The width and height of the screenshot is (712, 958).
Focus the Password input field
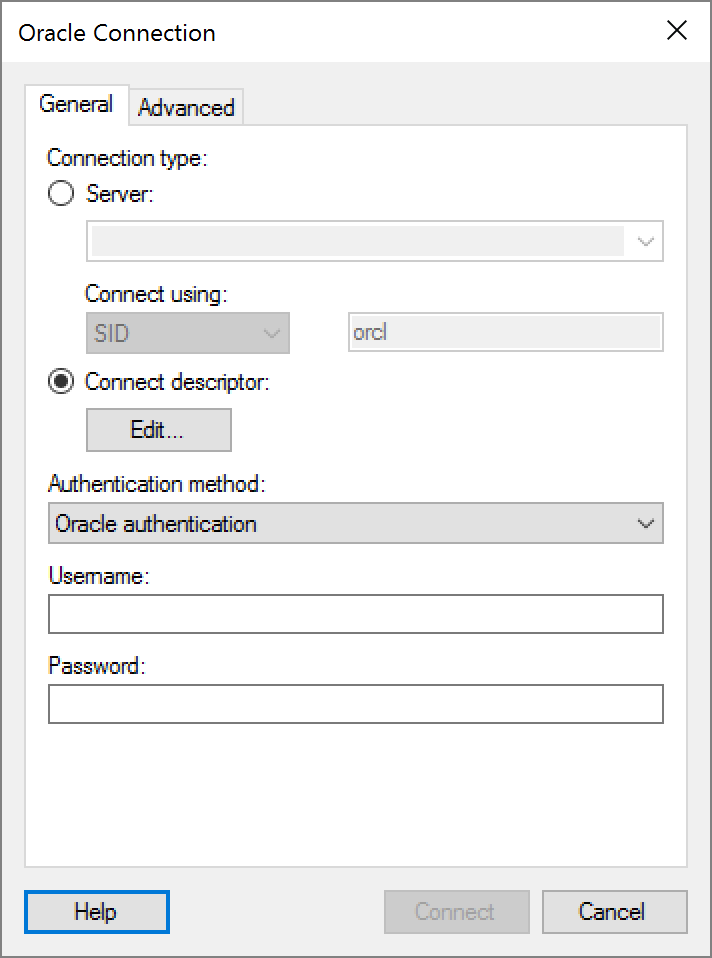point(356,704)
